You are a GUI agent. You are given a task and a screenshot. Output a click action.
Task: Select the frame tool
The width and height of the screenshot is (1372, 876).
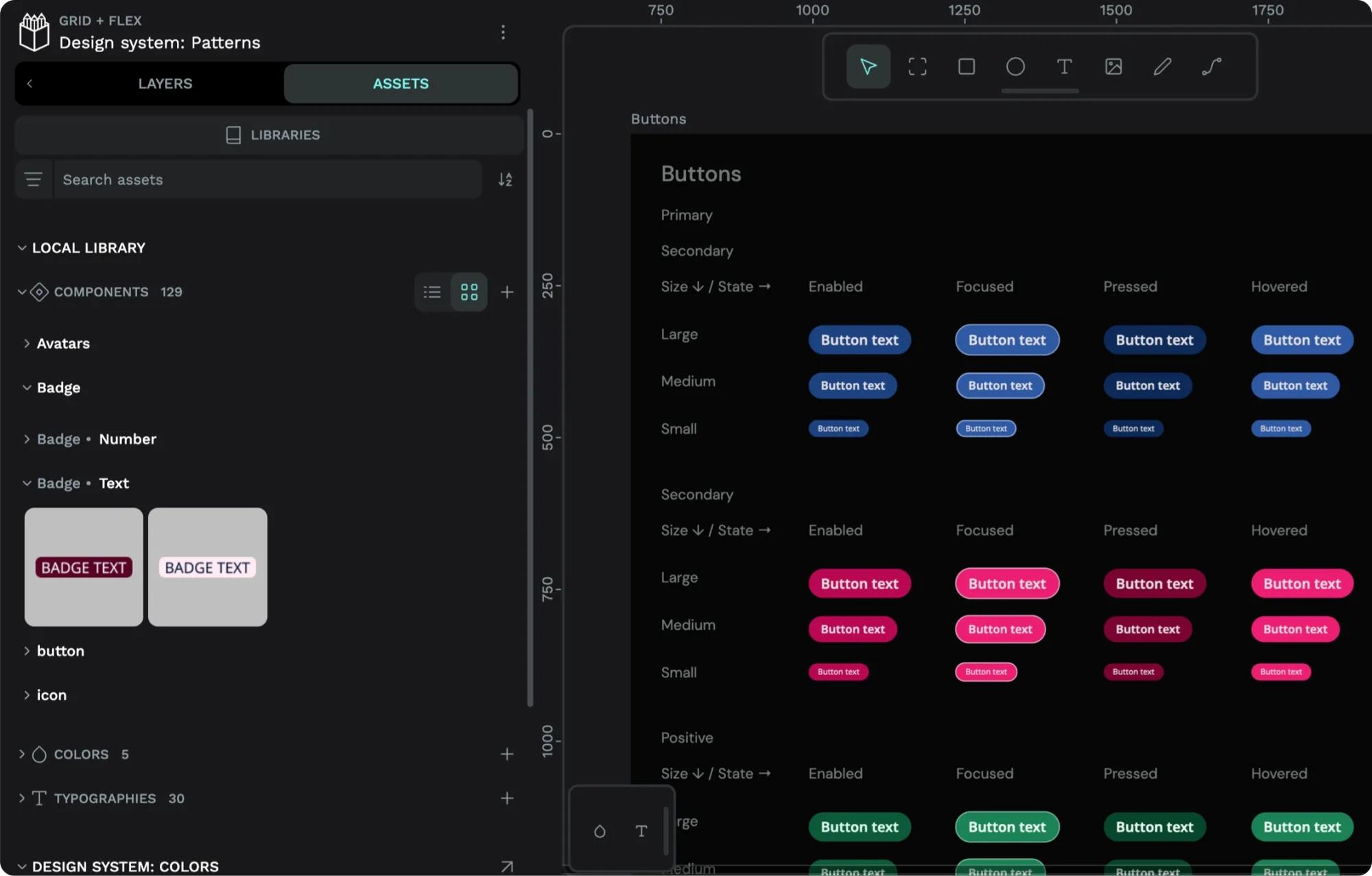(917, 66)
